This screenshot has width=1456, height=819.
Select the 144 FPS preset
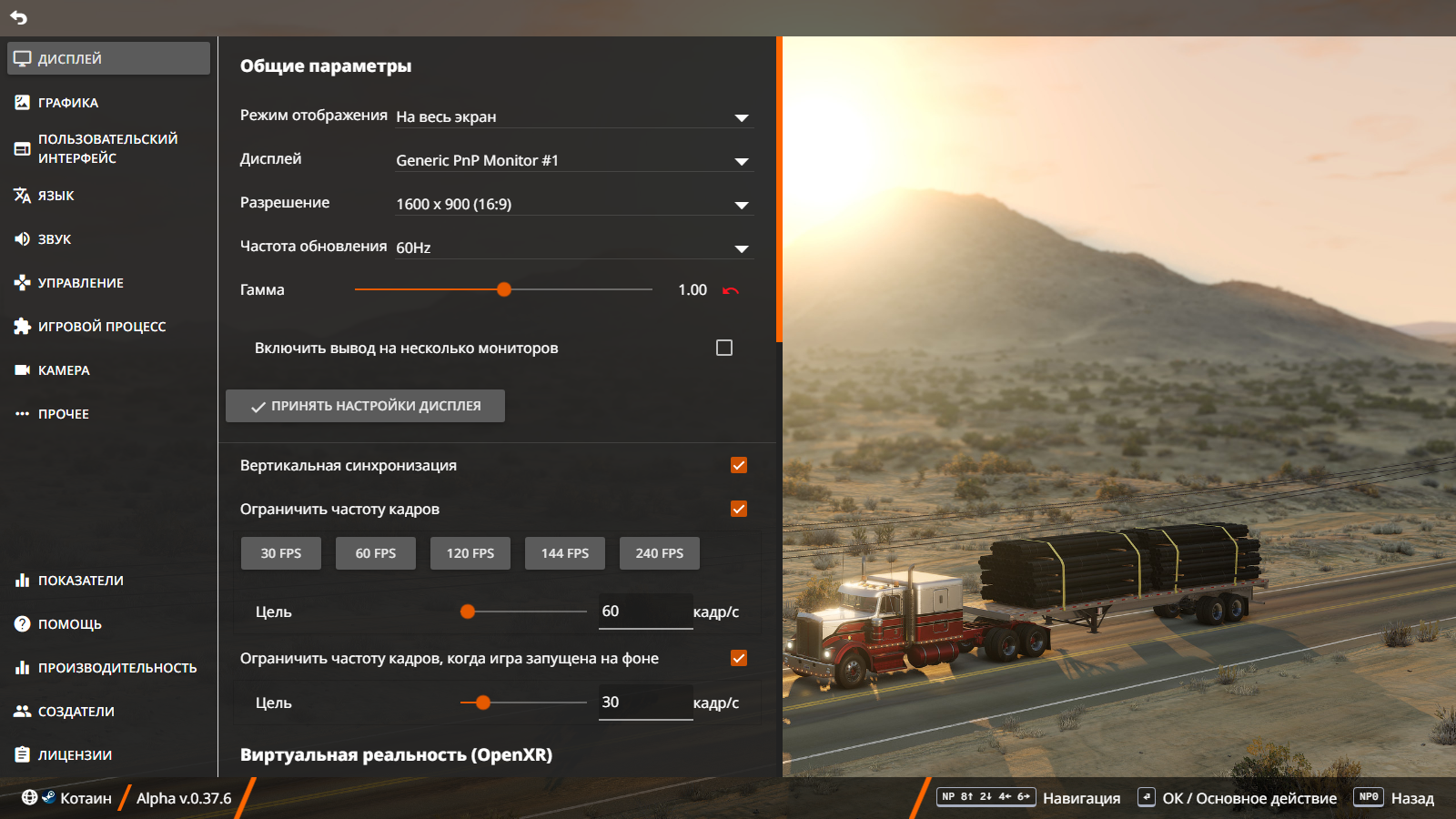click(565, 553)
